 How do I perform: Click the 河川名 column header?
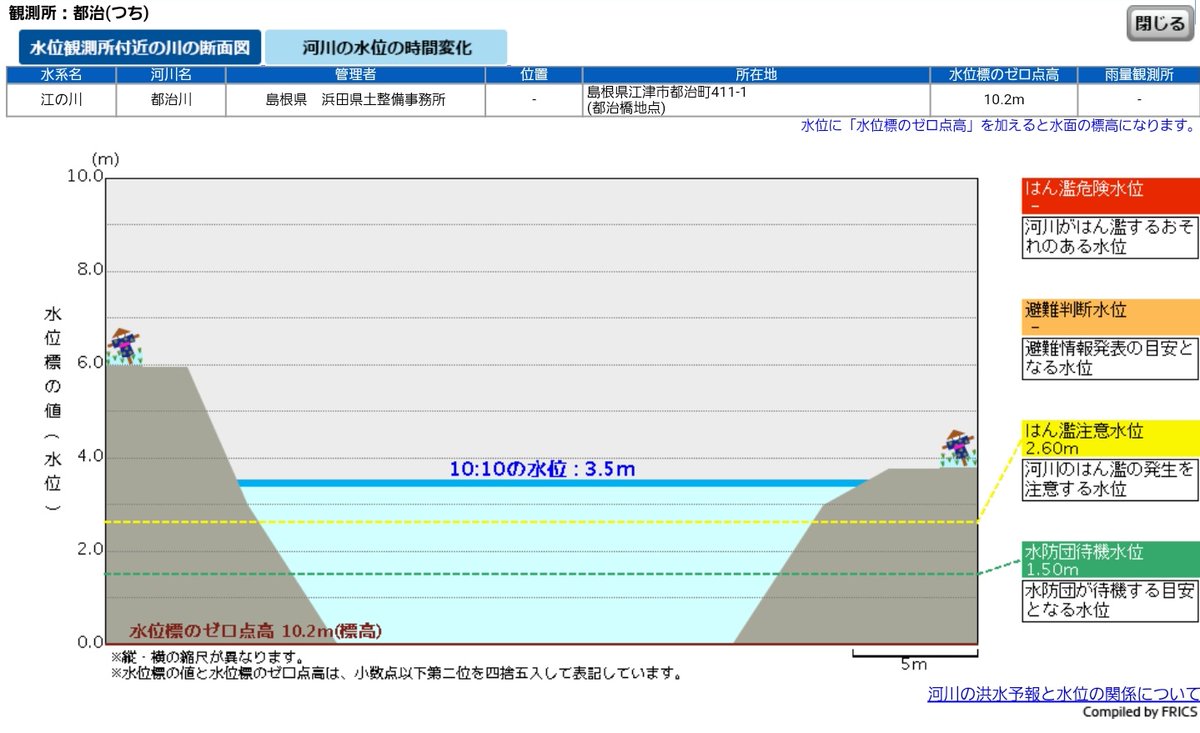[171, 75]
